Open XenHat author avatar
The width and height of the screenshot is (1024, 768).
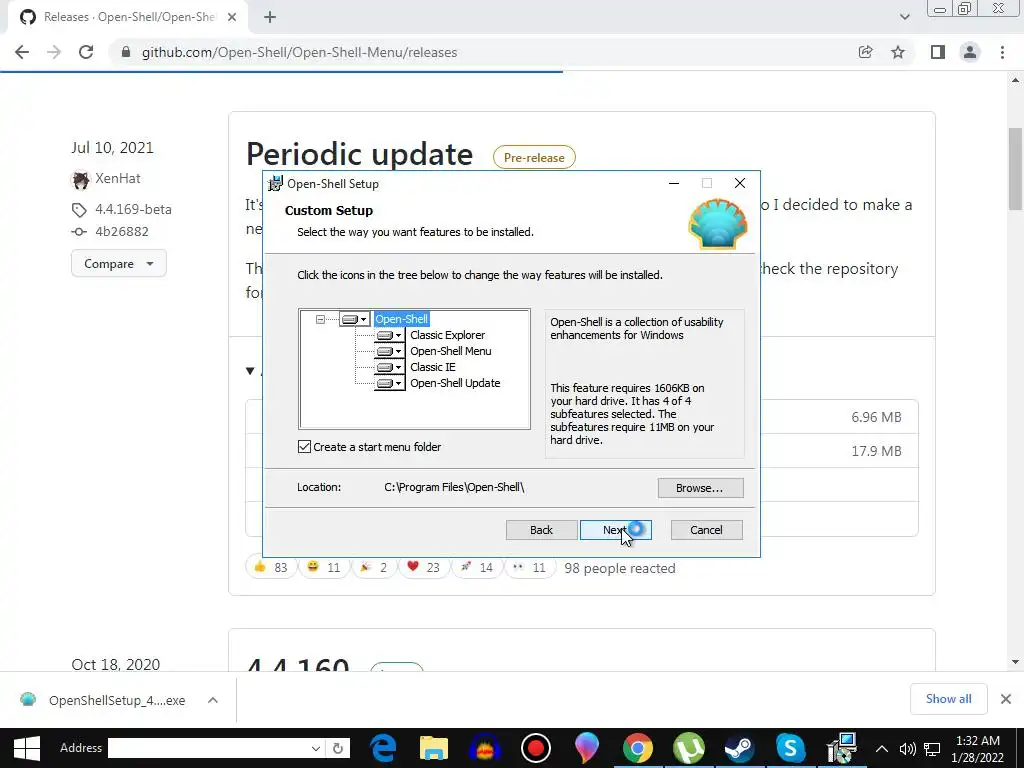80,179
